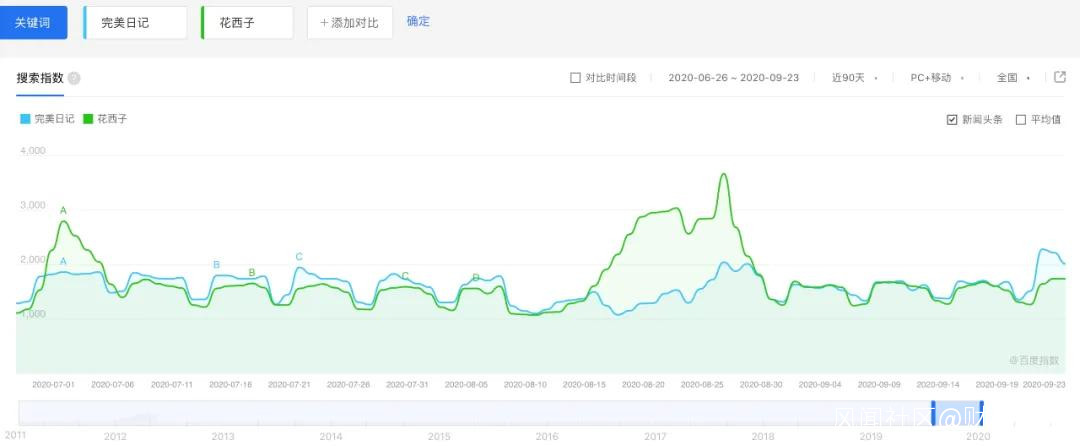Click the 确定 link
Viewport: 1080px width, 446px height.
[418, 21]
